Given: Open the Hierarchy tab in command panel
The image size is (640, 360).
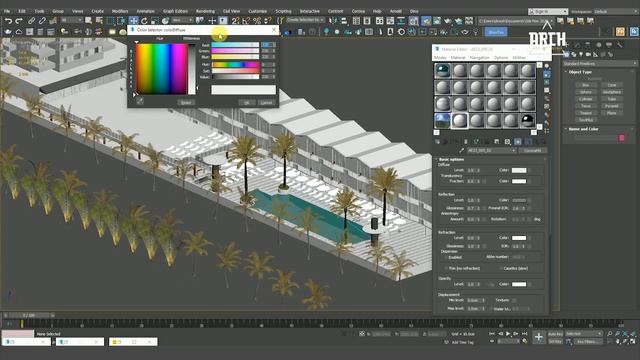Looking at the screenshot, I should point(587,45).
